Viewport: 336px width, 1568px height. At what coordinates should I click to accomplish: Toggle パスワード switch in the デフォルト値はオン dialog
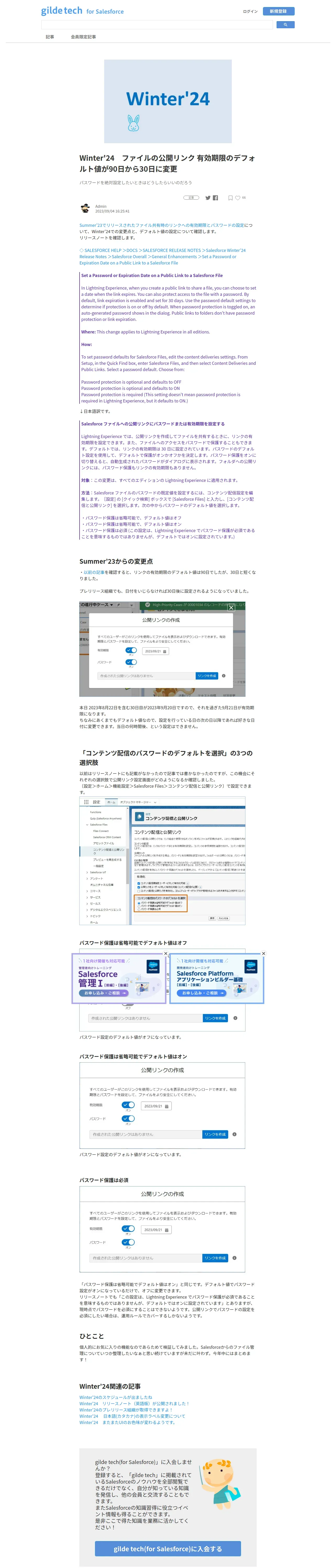tap(128, 1119)
